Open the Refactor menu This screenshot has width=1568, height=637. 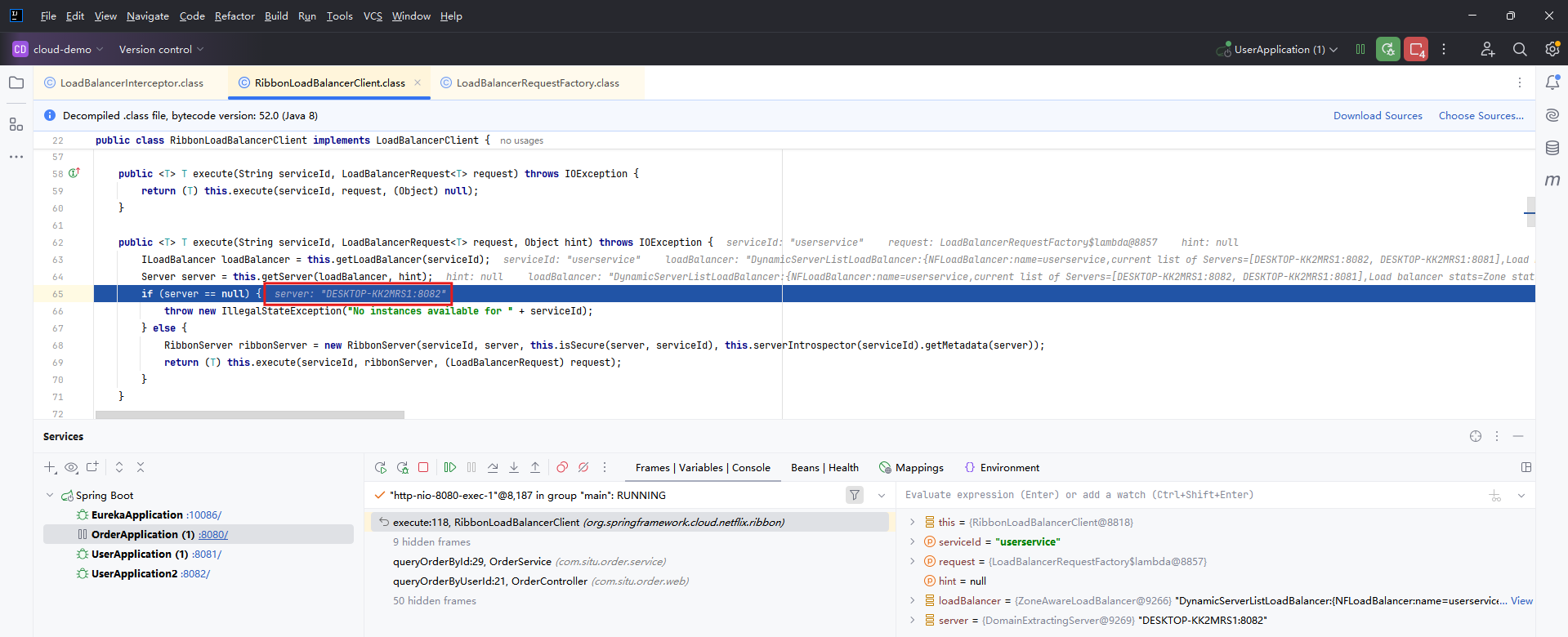(235, 16)
